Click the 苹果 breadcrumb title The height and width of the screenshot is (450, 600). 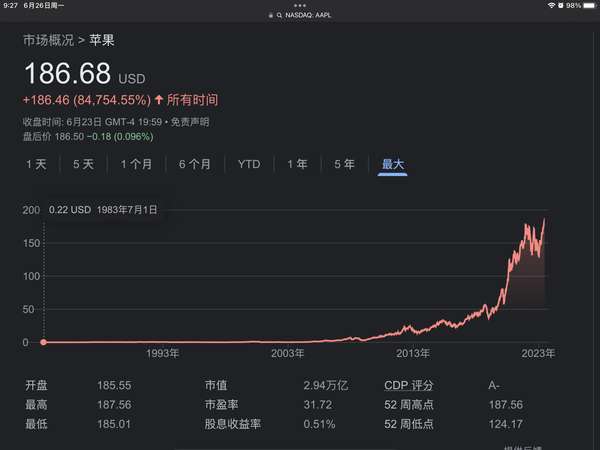click(x=102, y=40)
